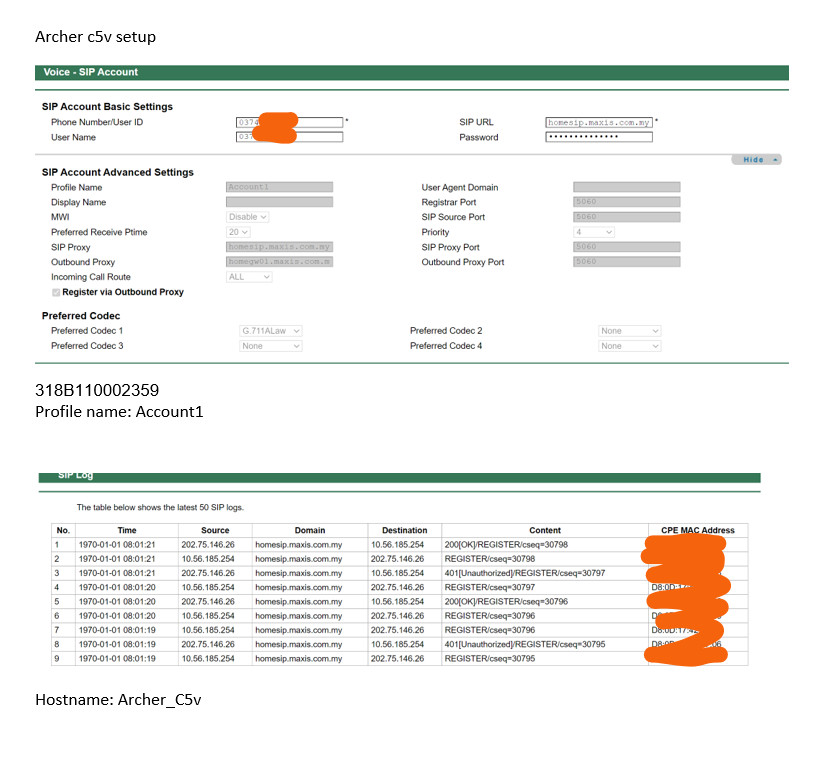Image resolution: width=834 pixels, height=758 pixels.
Task: Click the Hide advanced settings button
Action: pyautogui.click(x=756, y=160)
